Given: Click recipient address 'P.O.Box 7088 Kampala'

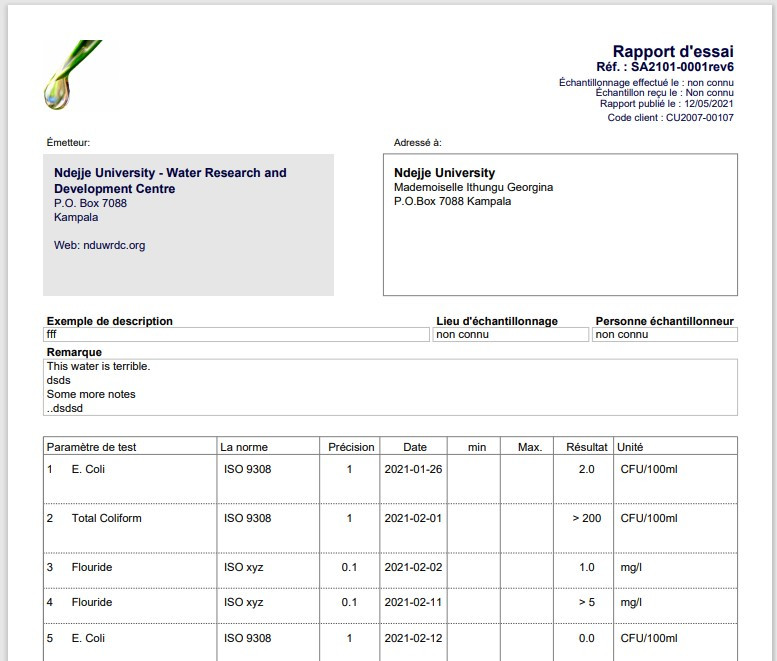Looking at the screenshot, I should (452, 201).
